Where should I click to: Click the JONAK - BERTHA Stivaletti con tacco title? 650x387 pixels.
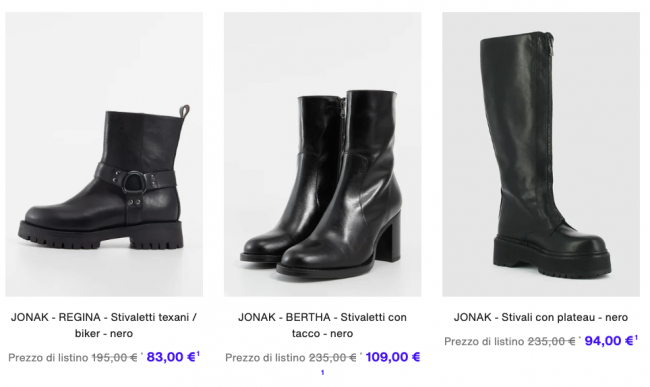323,325
